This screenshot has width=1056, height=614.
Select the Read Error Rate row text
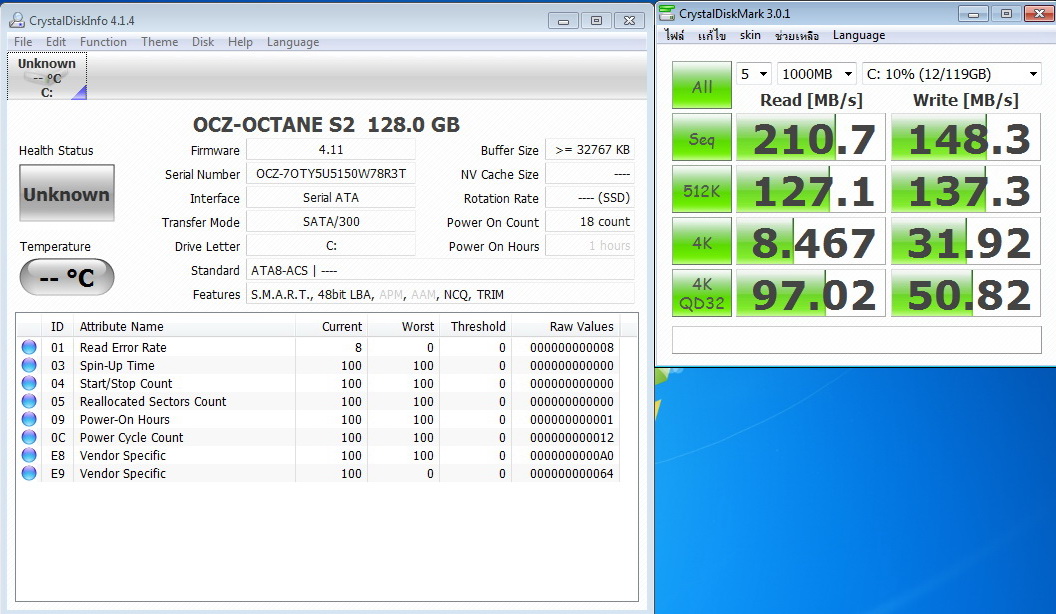click(123, 347)
